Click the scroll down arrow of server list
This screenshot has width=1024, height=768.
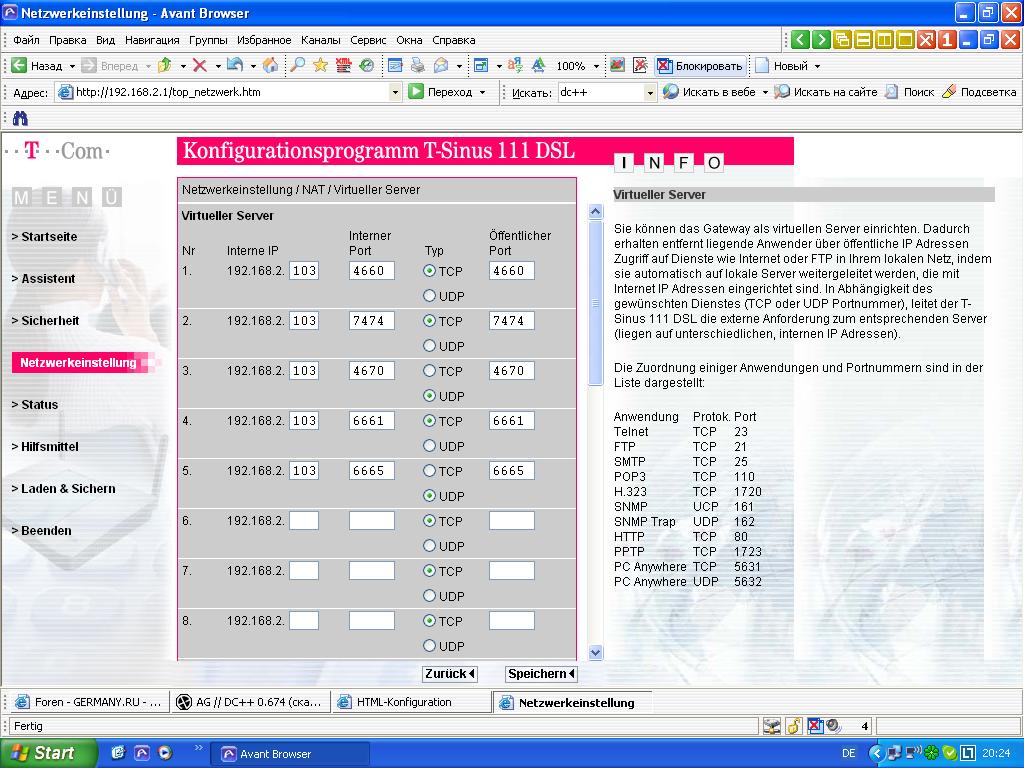[595, 652]
